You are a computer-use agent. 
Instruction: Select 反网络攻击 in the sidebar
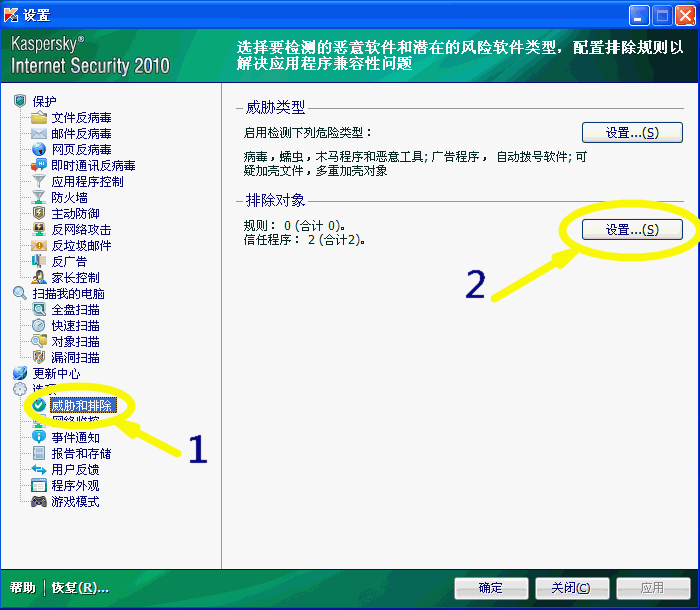(81, 230)
